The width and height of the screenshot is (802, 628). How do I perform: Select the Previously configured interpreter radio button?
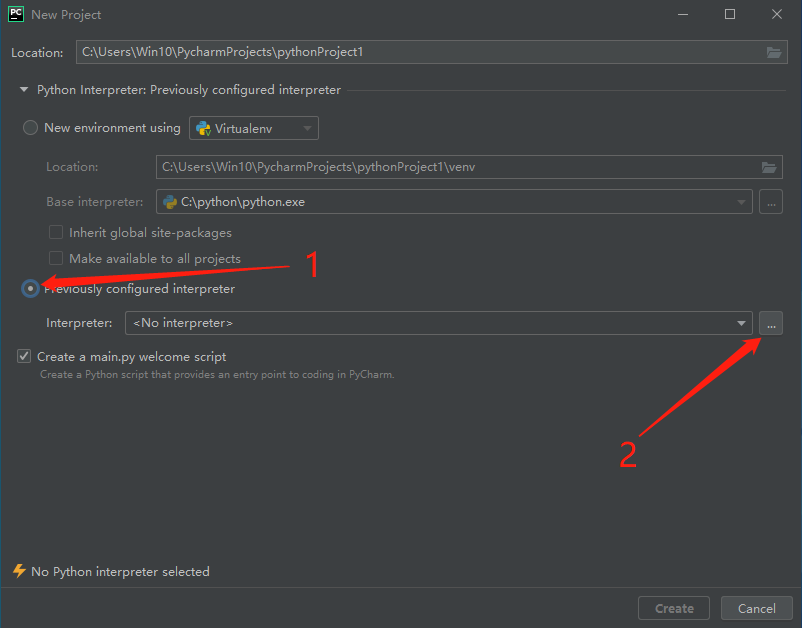30,288
